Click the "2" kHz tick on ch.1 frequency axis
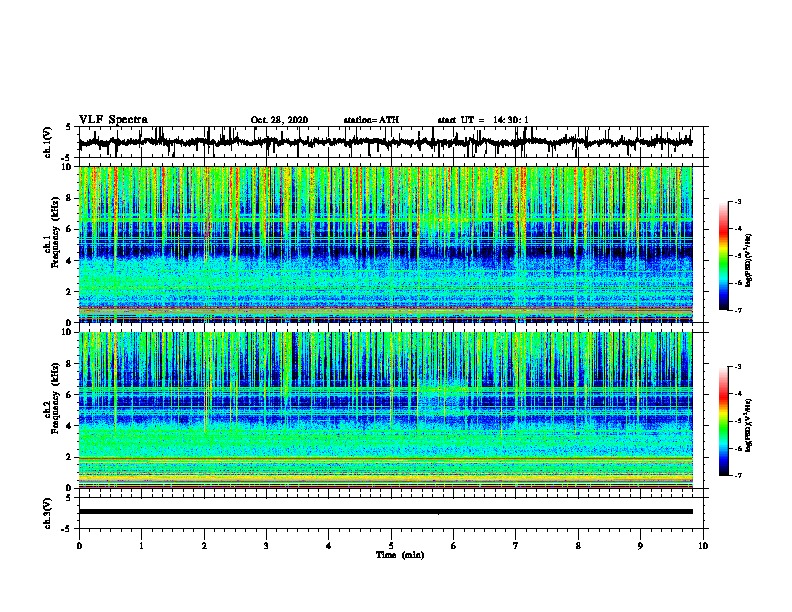 [x=71, y=292]
